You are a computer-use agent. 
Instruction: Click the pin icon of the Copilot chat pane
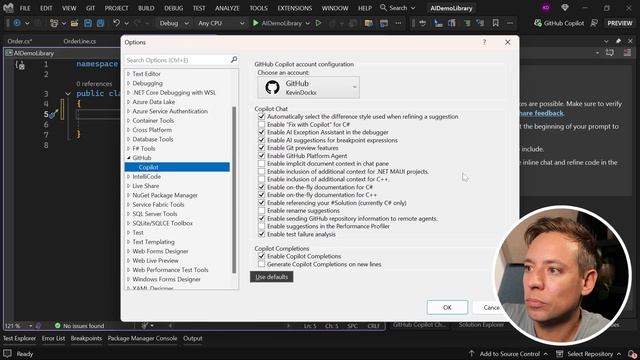[618, 41]
